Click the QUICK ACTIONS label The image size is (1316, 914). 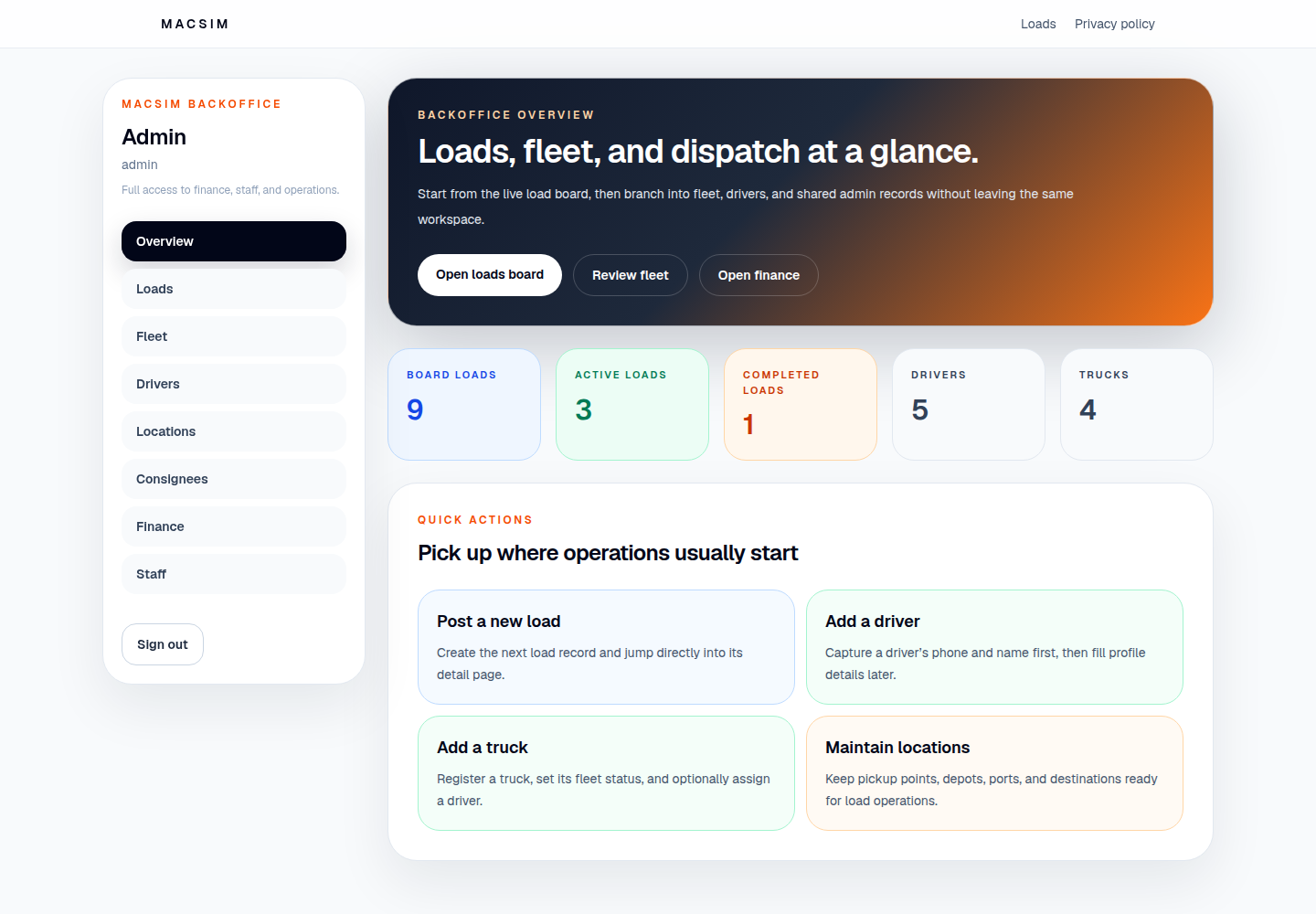tap(474, 520)
